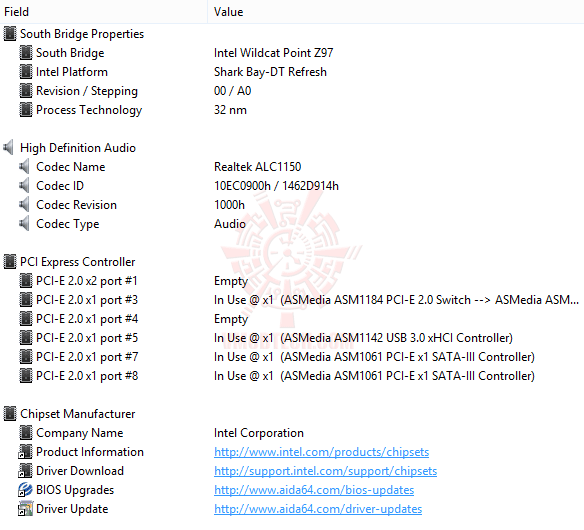This screenshot has width=584, height=530.
Task: Click the chip icon beside Process Technology
Action: coord(26,110)
